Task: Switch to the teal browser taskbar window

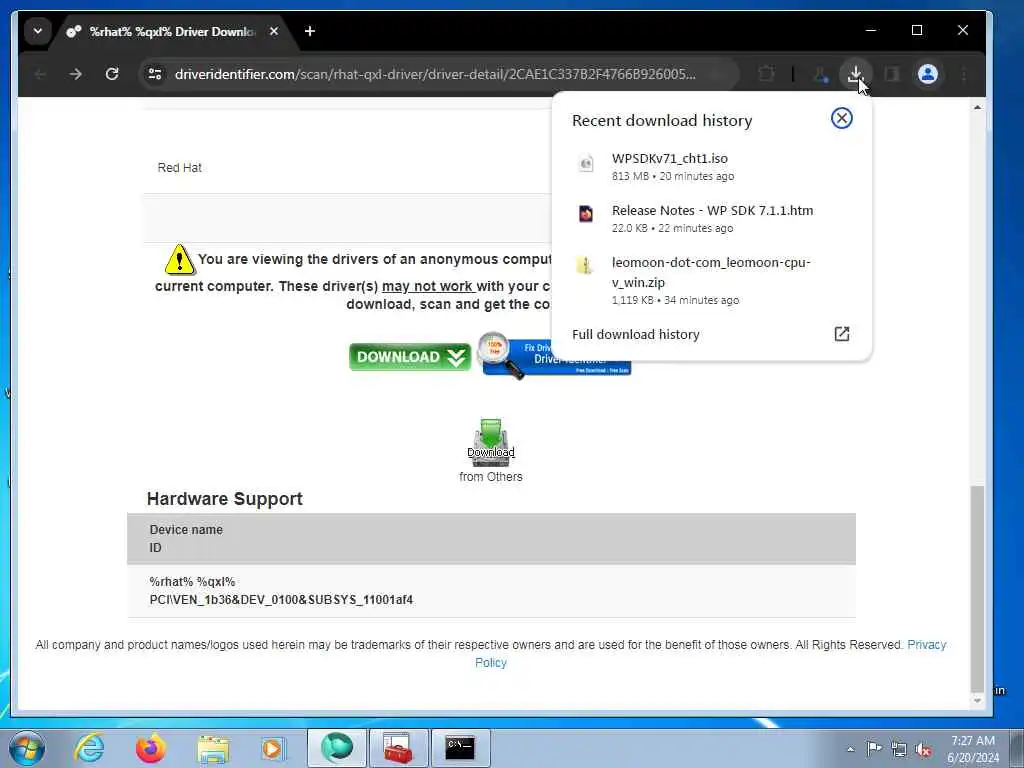Action: point(336,748)
